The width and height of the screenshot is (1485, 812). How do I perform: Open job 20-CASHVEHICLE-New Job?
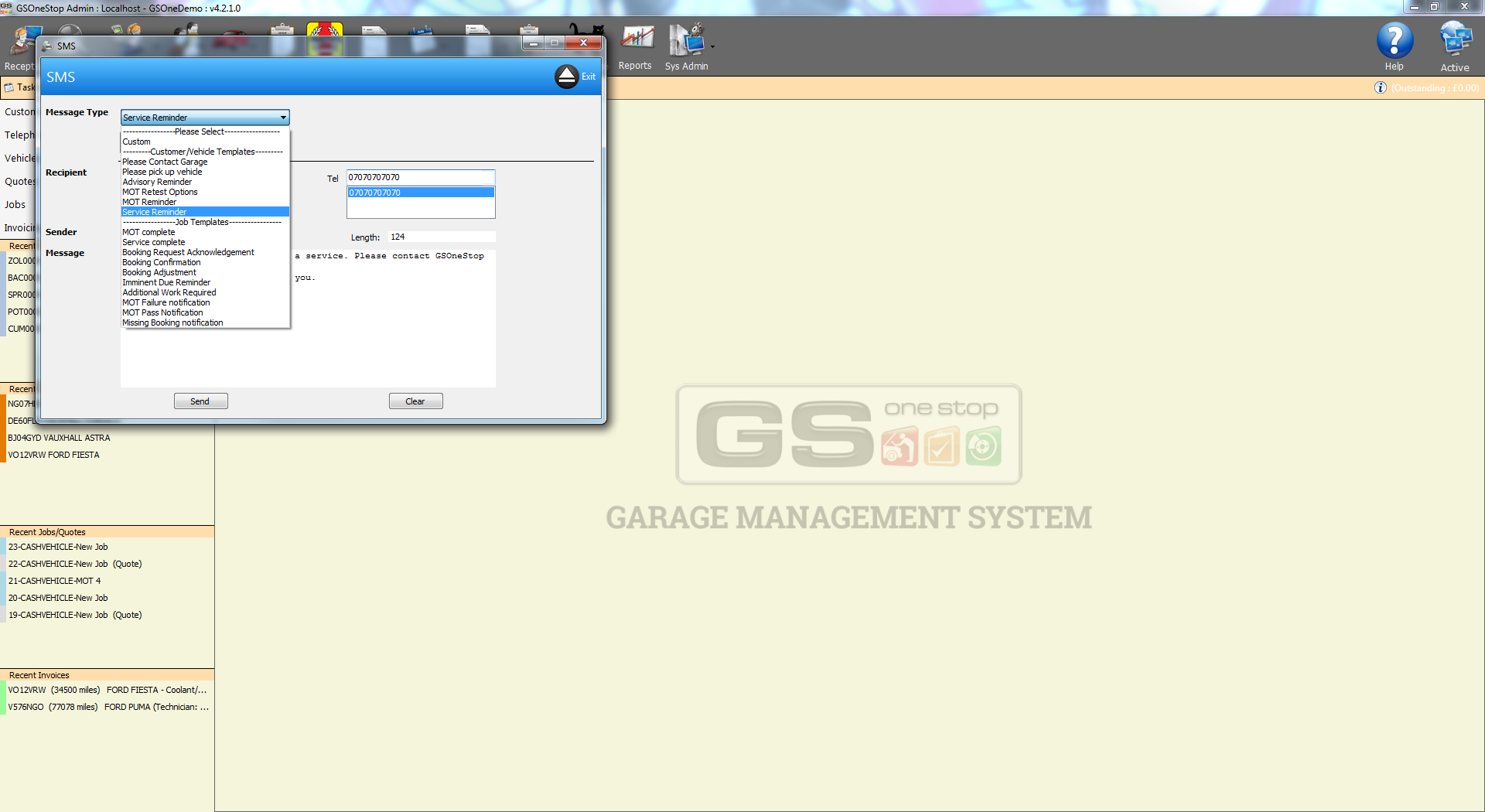[58, 598]
